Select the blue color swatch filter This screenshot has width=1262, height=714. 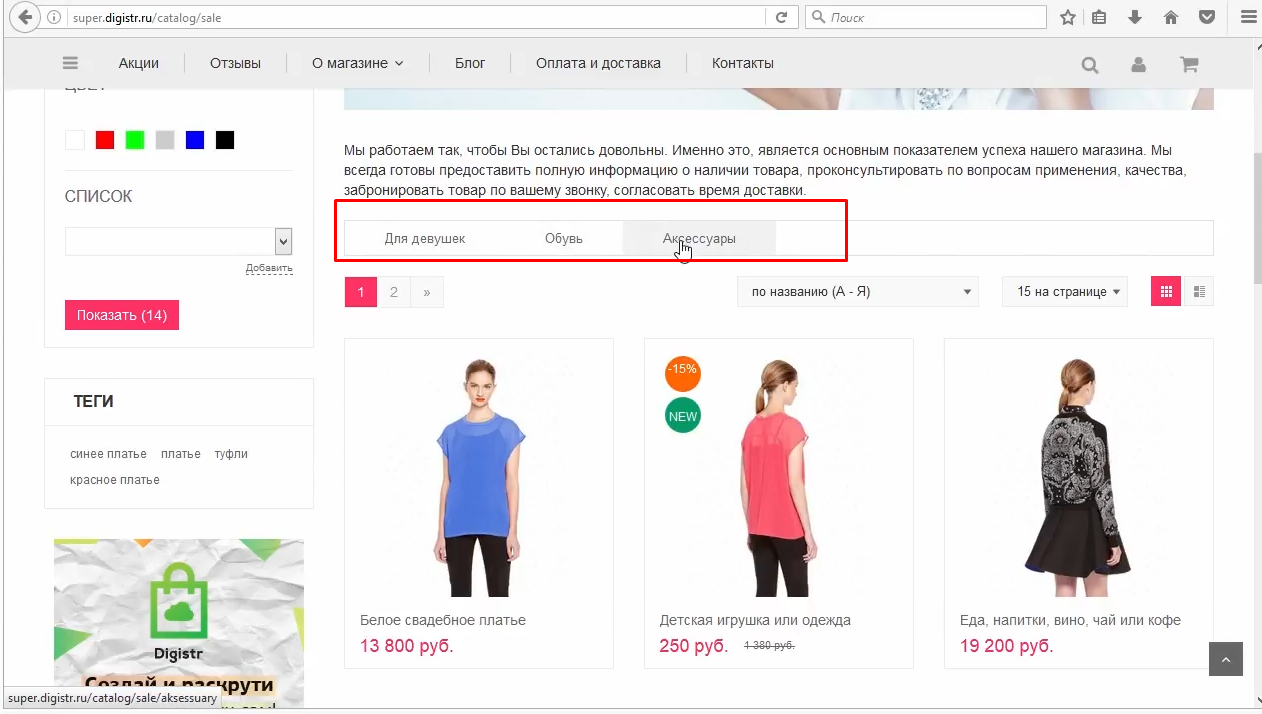click(195, 140)
